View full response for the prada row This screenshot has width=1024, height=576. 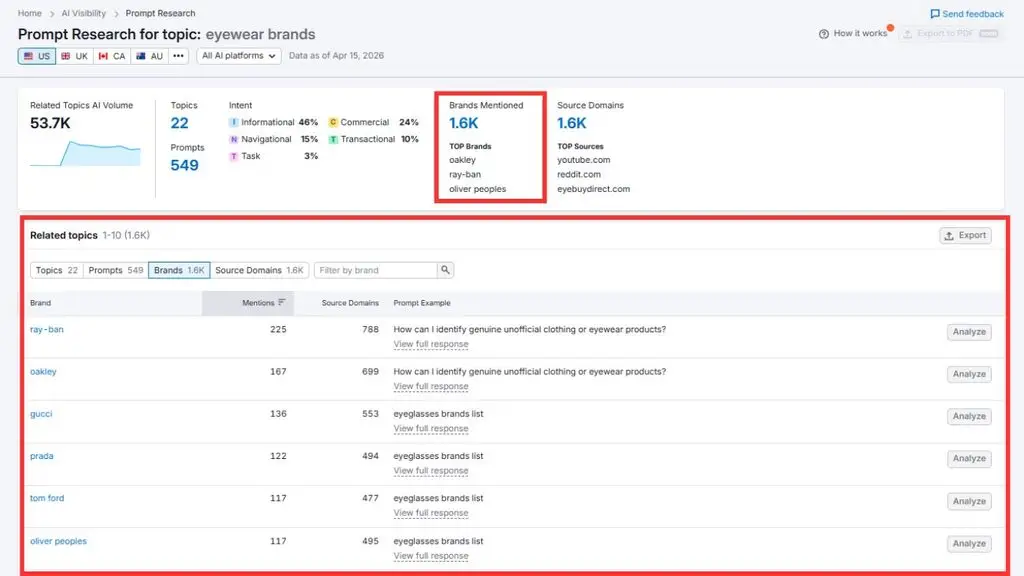point(431,471)
